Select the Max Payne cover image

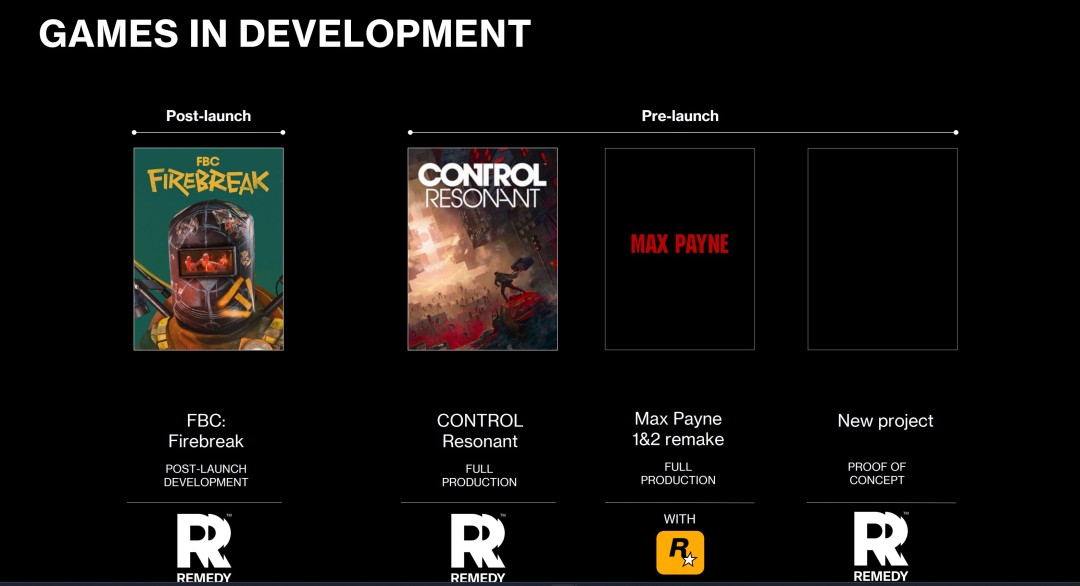pyautogui.click(x=680, y=249)
